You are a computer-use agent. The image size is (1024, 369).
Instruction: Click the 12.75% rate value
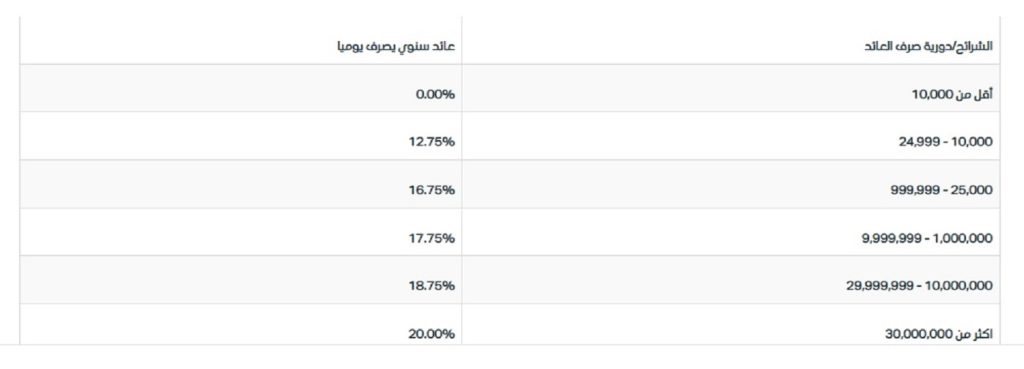[432, 142]
